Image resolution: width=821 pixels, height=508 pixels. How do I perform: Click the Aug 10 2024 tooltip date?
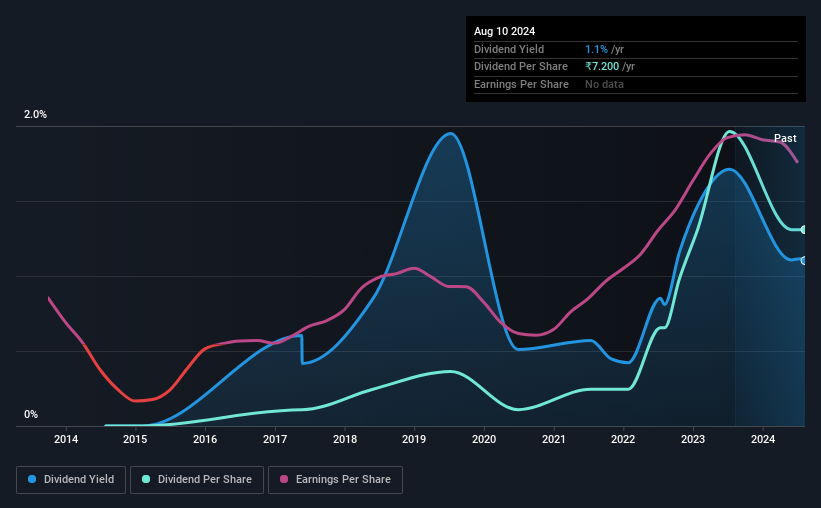[x=504, y=31]
